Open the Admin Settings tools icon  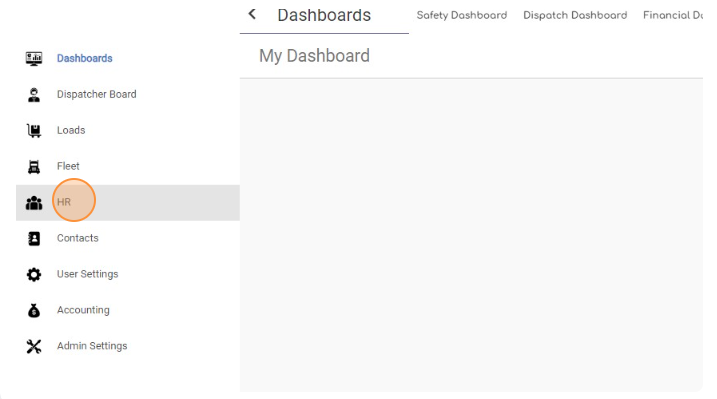point(34,346)
